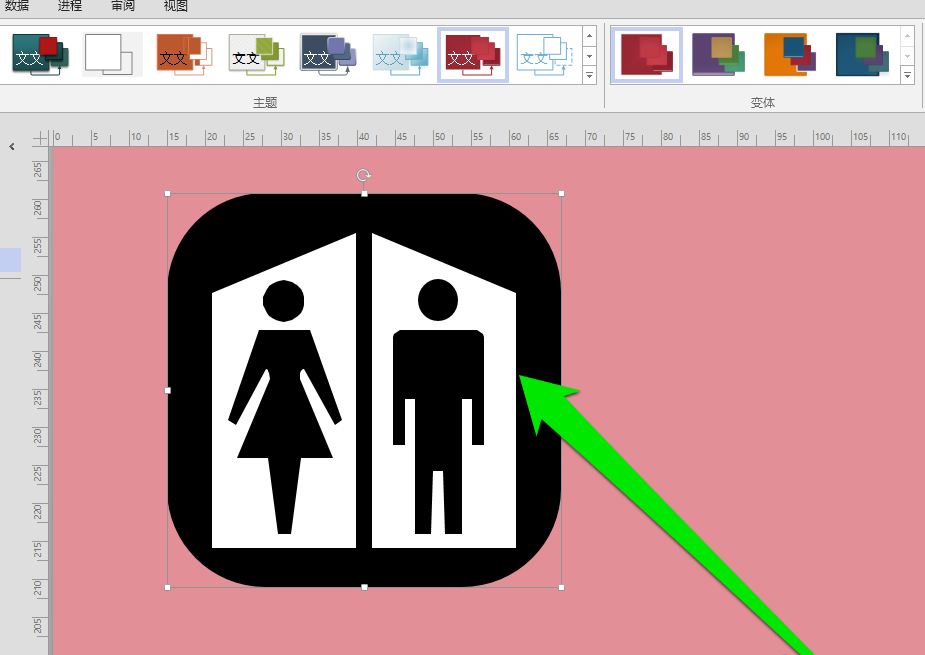Select the purple variant in 变体 group

click(717, 55)
